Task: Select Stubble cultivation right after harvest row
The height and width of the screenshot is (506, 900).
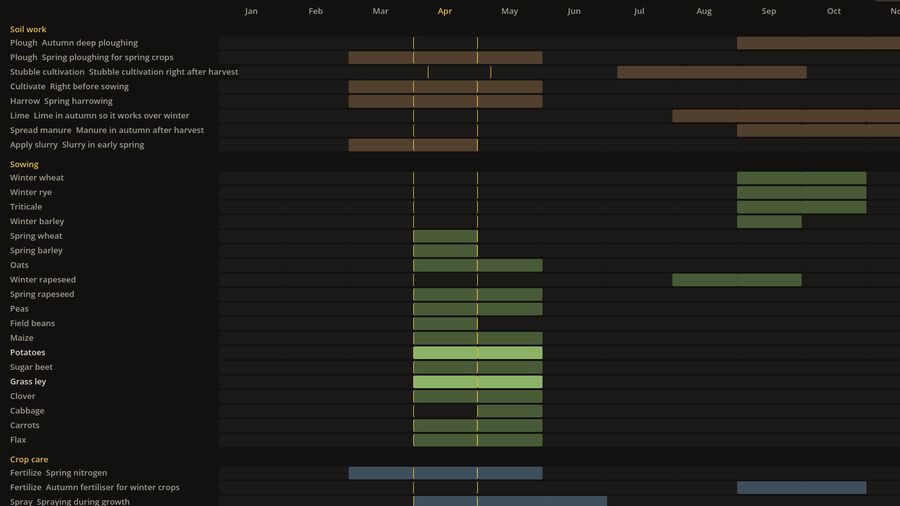Action: [124, 72]
